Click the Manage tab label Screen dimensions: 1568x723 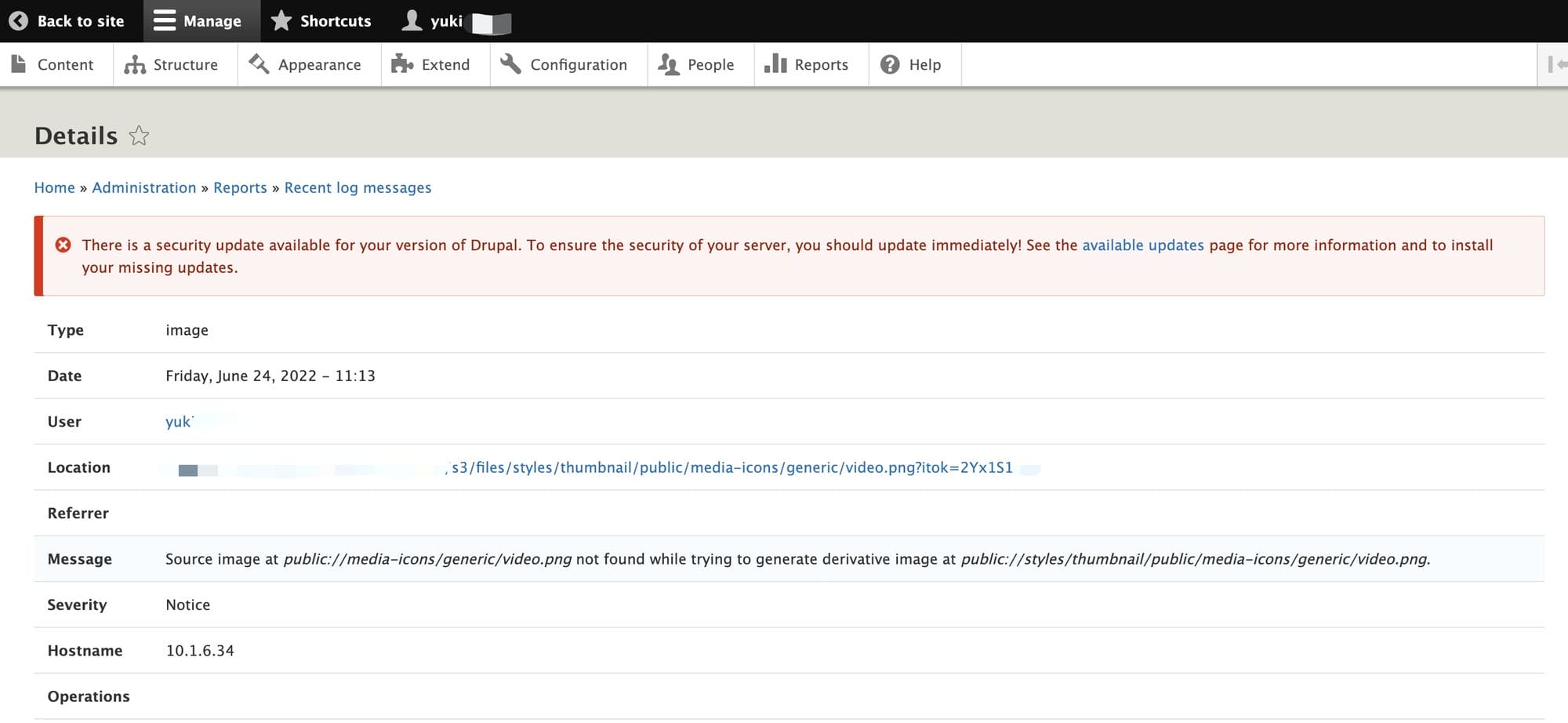click(x=212, y=21)
